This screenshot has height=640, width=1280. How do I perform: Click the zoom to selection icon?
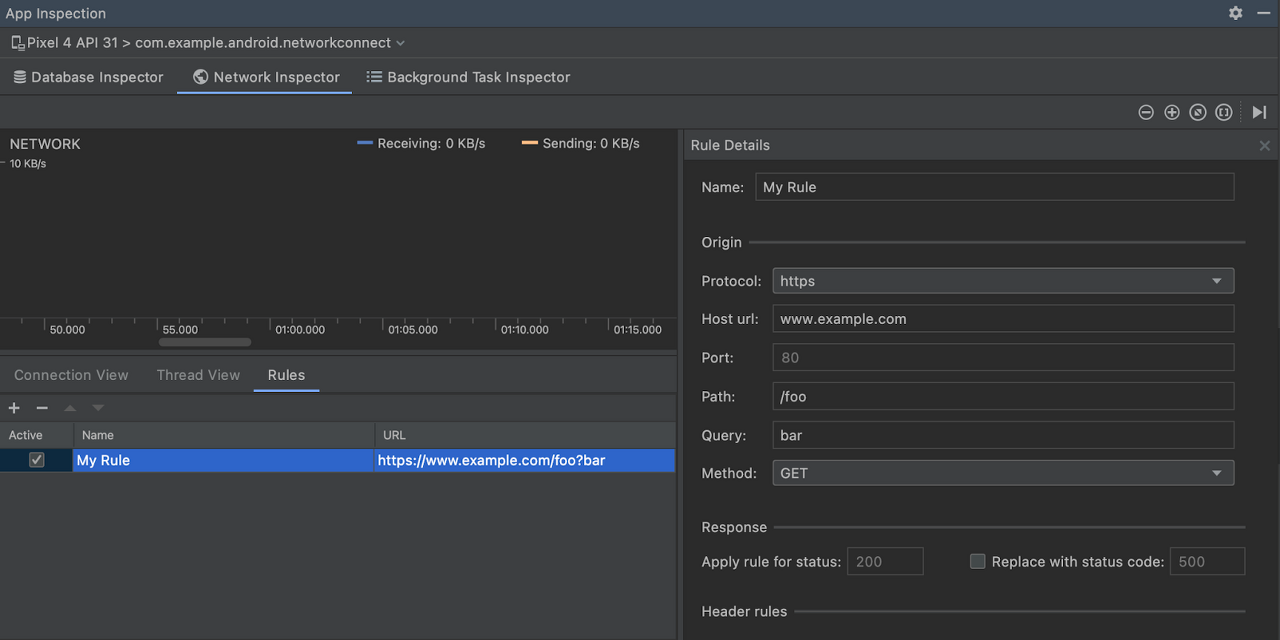pos(1224,112)
